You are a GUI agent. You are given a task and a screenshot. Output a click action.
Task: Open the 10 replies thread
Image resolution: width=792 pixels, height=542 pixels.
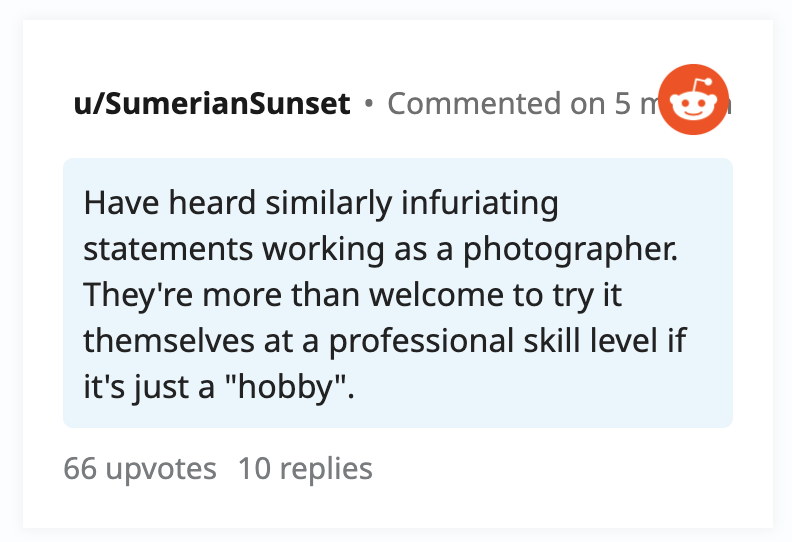[x=305, y=468]
